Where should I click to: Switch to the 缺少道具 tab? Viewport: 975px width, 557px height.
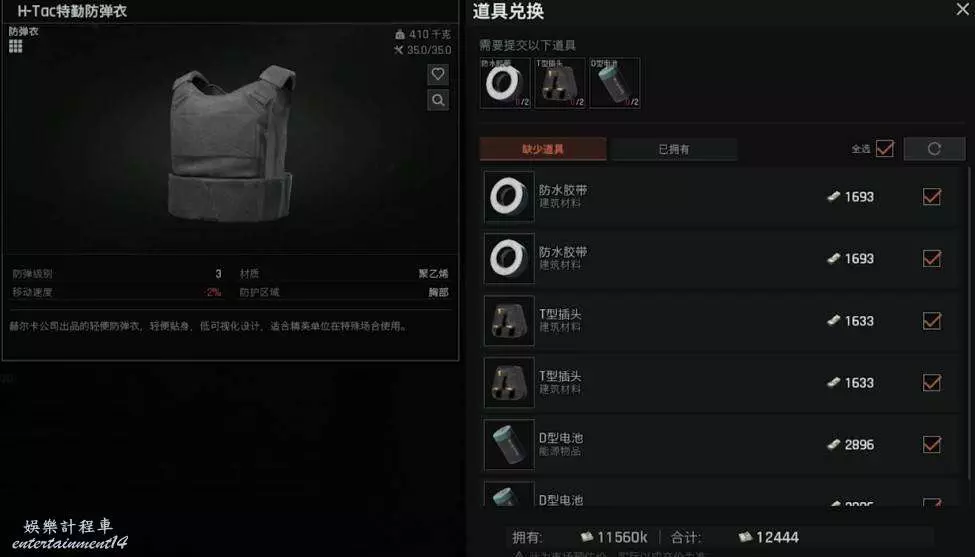point(543,149)
